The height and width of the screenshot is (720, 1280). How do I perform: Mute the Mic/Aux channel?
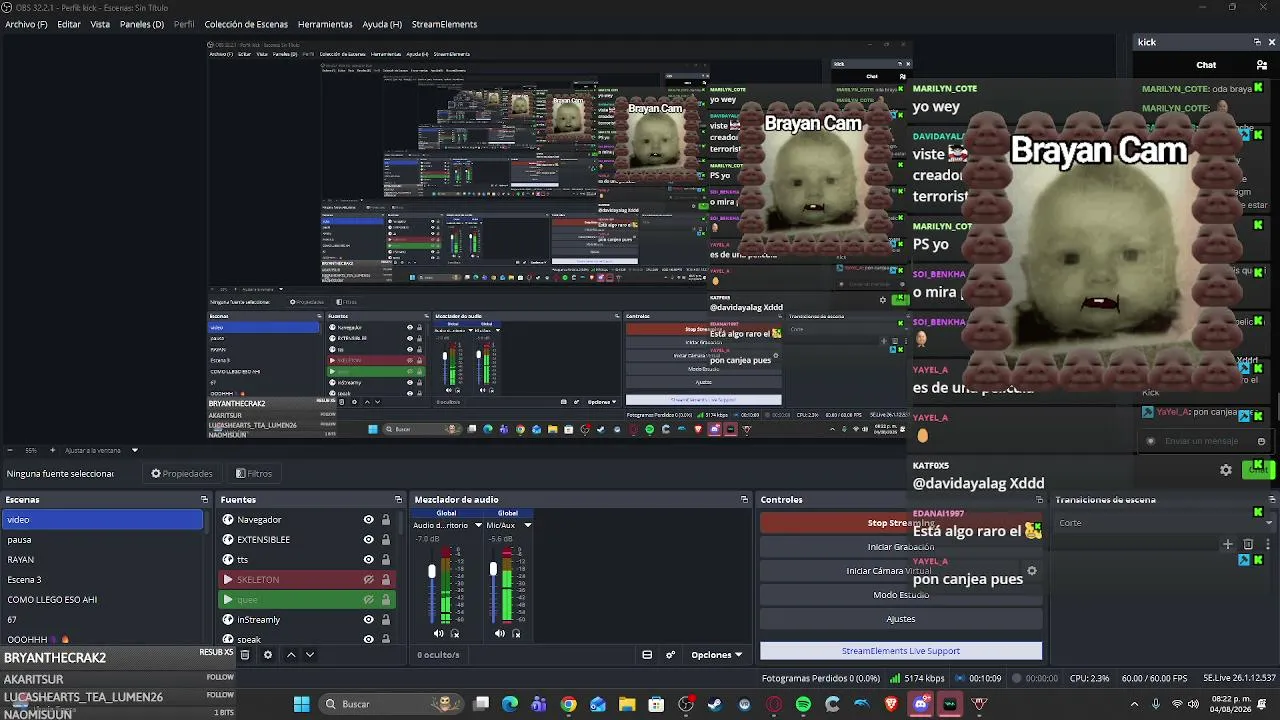pyautogui.click(x=499, y=633)
